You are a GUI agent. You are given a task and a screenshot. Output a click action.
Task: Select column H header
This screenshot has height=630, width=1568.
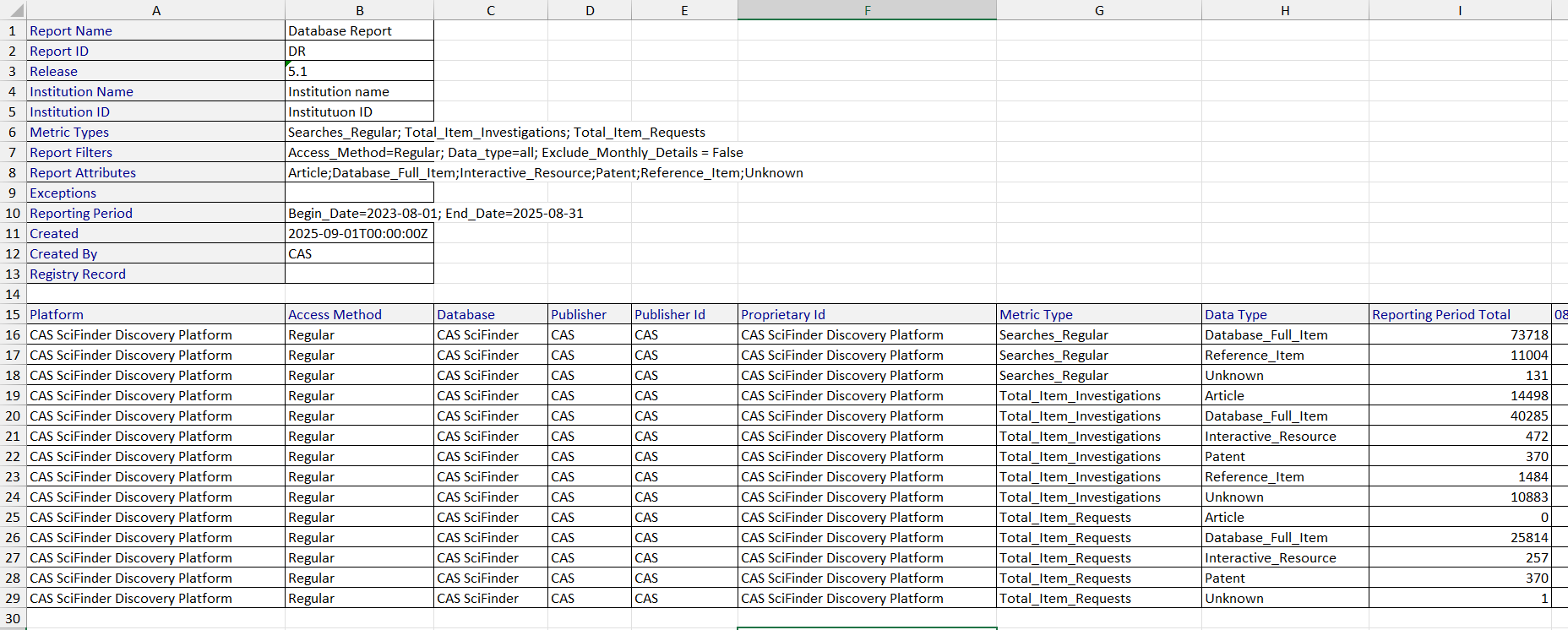[1285, 10]
